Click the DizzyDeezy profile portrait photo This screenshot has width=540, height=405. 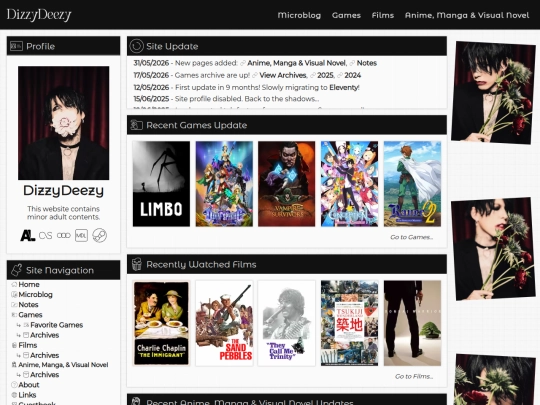click(x=64, y=123)
